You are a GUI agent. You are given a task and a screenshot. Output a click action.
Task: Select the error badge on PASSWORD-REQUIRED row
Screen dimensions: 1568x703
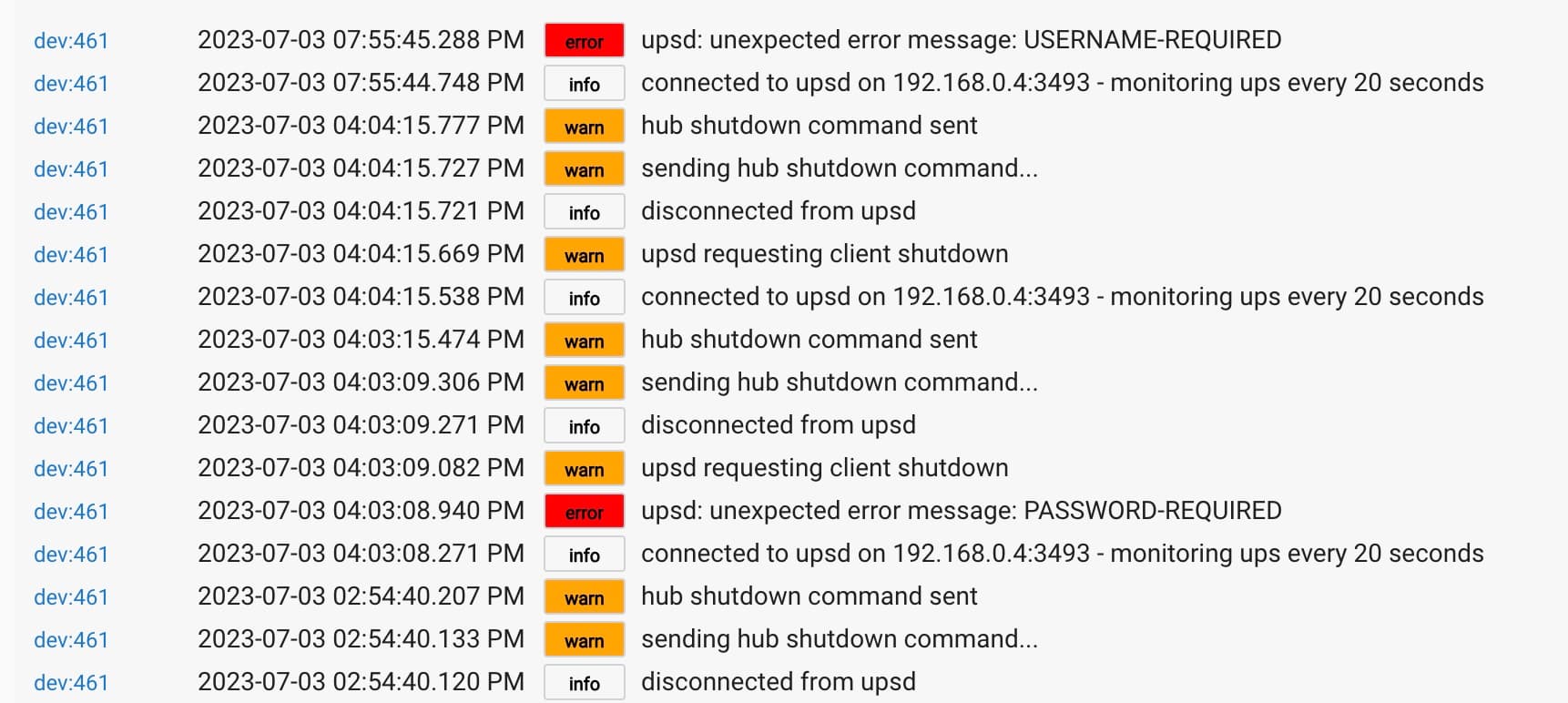[x=583, y=511]
